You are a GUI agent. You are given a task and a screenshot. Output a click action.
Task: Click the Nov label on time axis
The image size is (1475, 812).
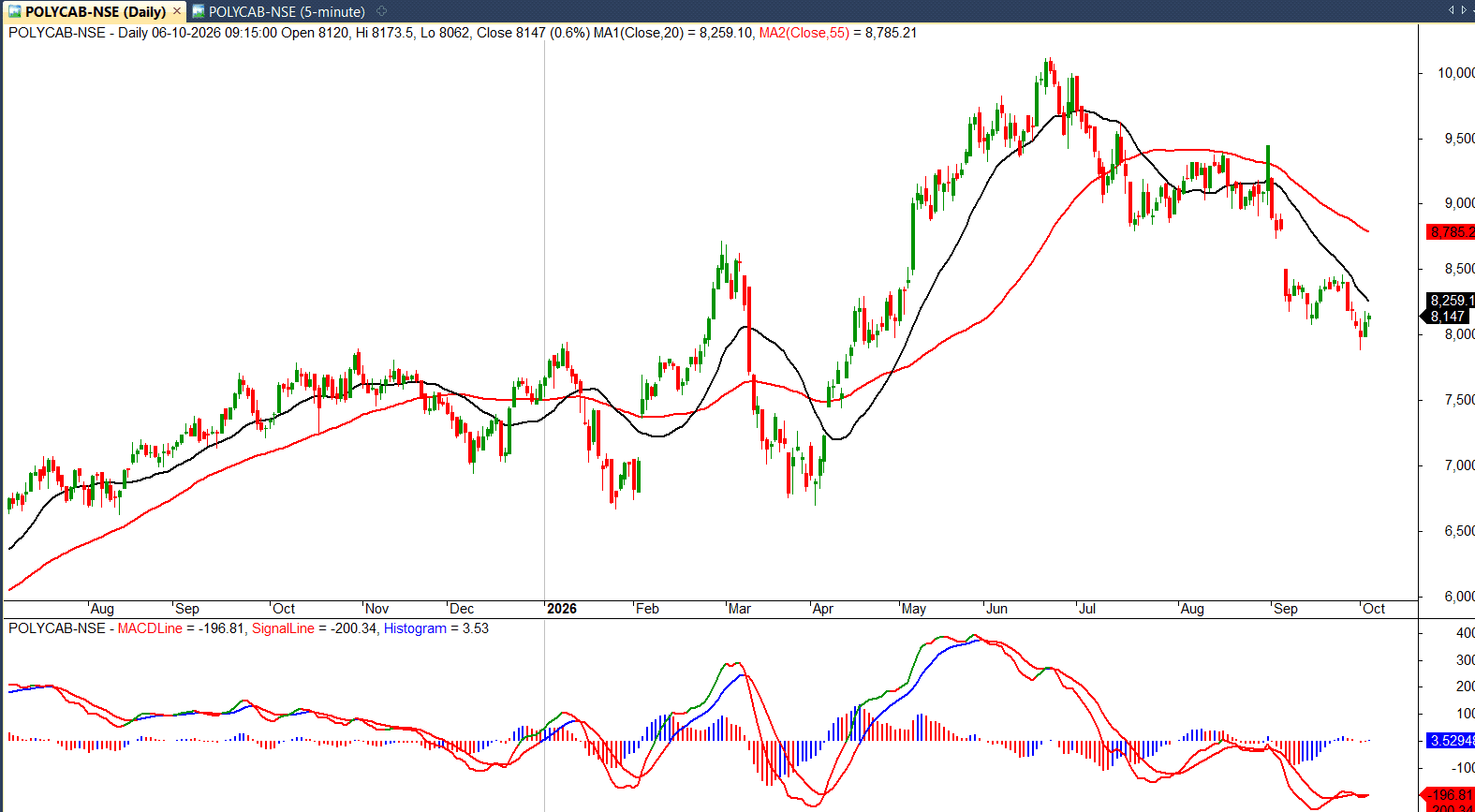click(x=376, y=609)
